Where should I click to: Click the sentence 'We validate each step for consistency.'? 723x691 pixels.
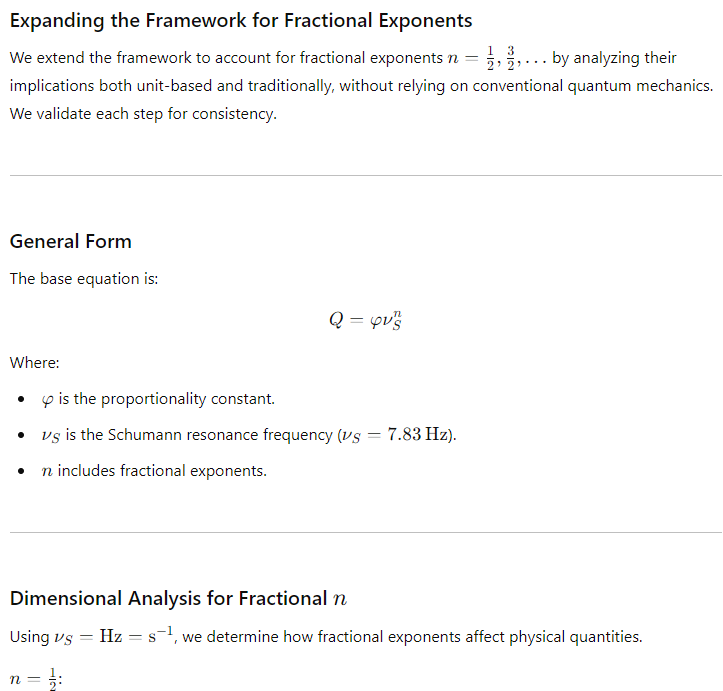point(143,114)
